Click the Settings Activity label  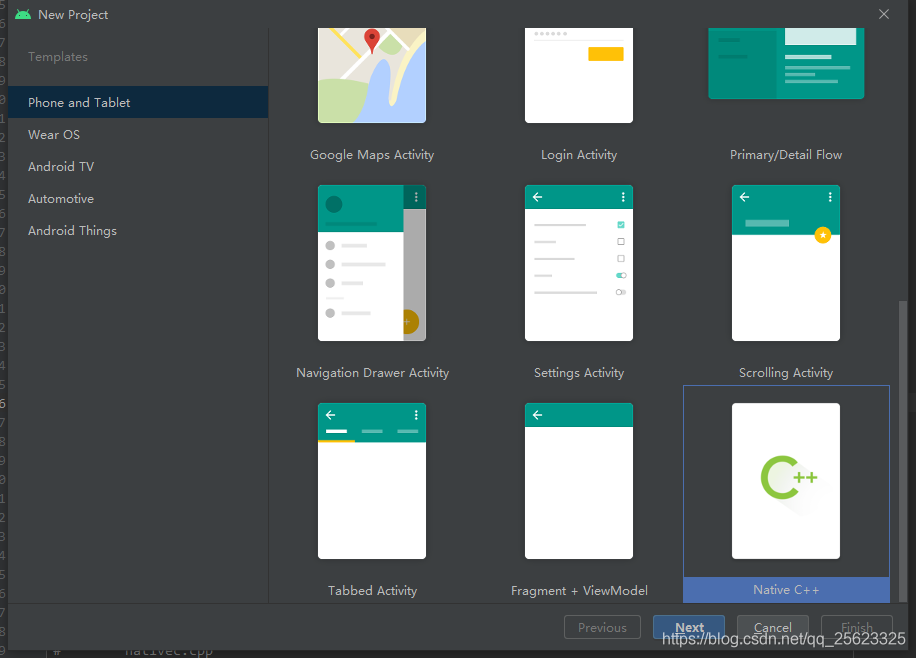[x=578, y=373]
